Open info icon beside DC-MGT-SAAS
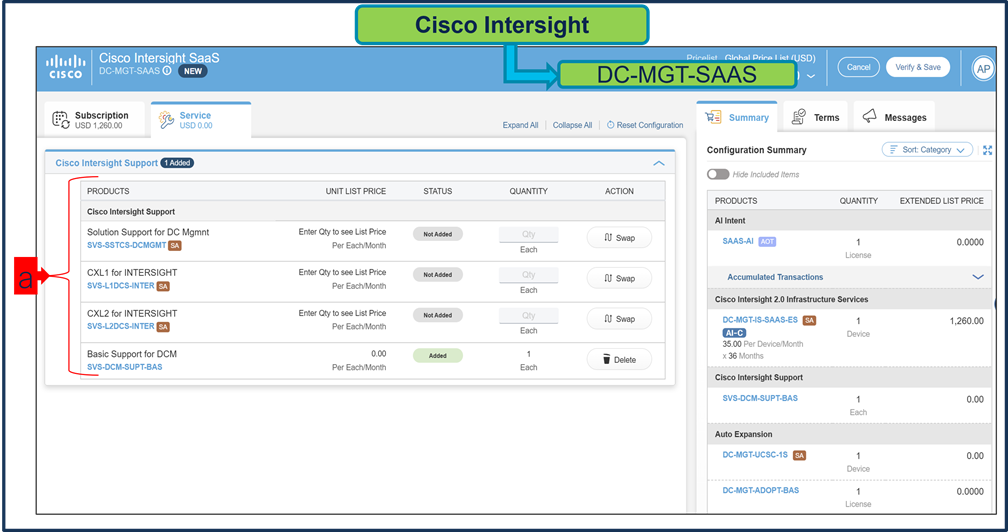The width and height of the screenshot is (1008, 532). coord(167,71)
